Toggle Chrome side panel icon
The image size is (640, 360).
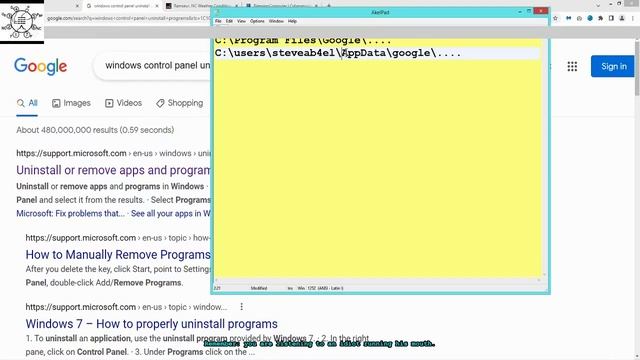tap(611, 18)
